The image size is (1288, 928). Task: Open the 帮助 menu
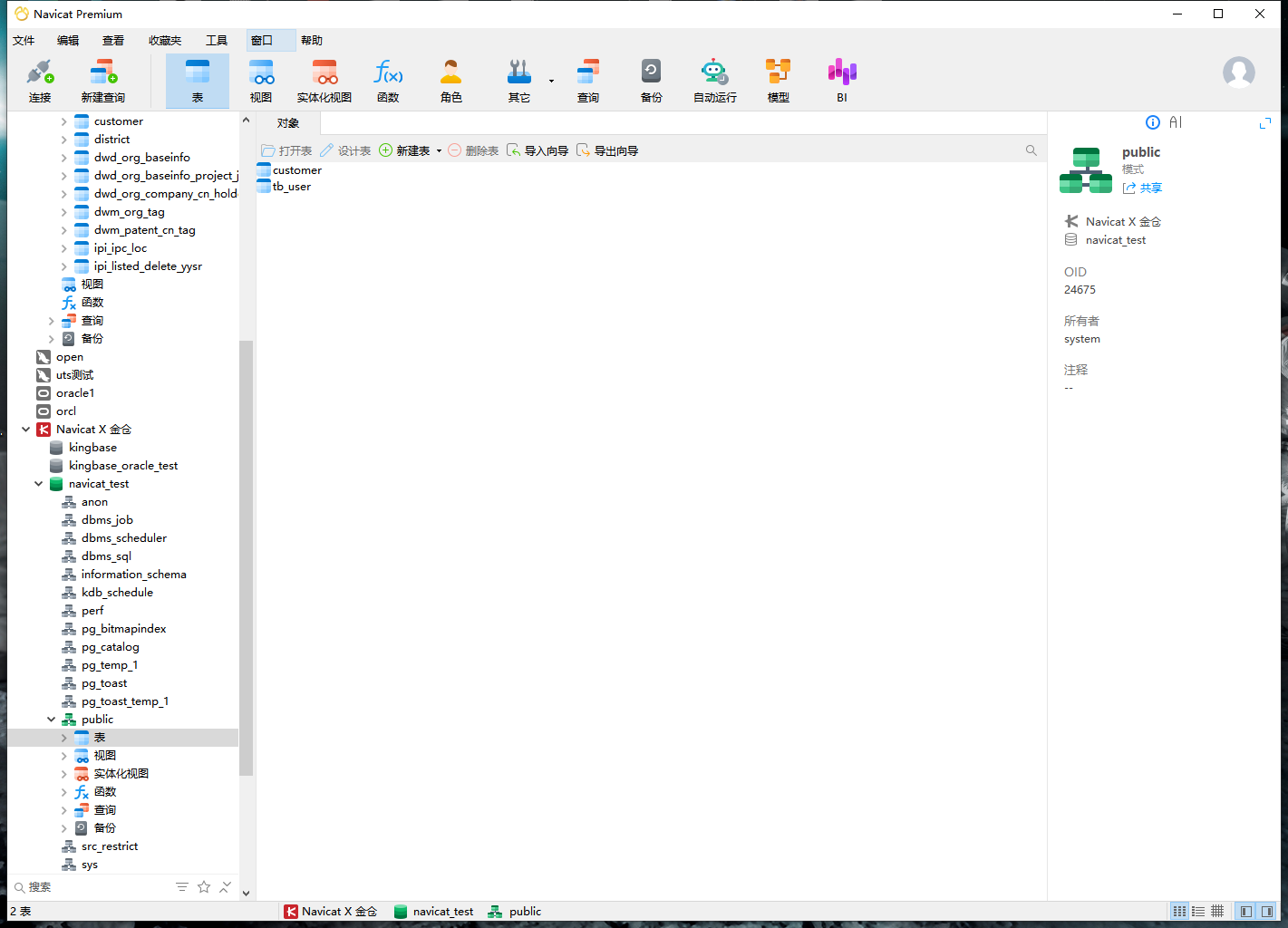click(x=312, y=41)
